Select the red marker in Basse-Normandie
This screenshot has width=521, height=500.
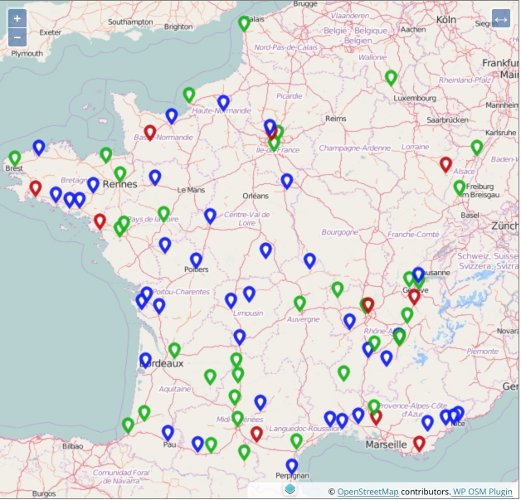click(x=150, y=133)
